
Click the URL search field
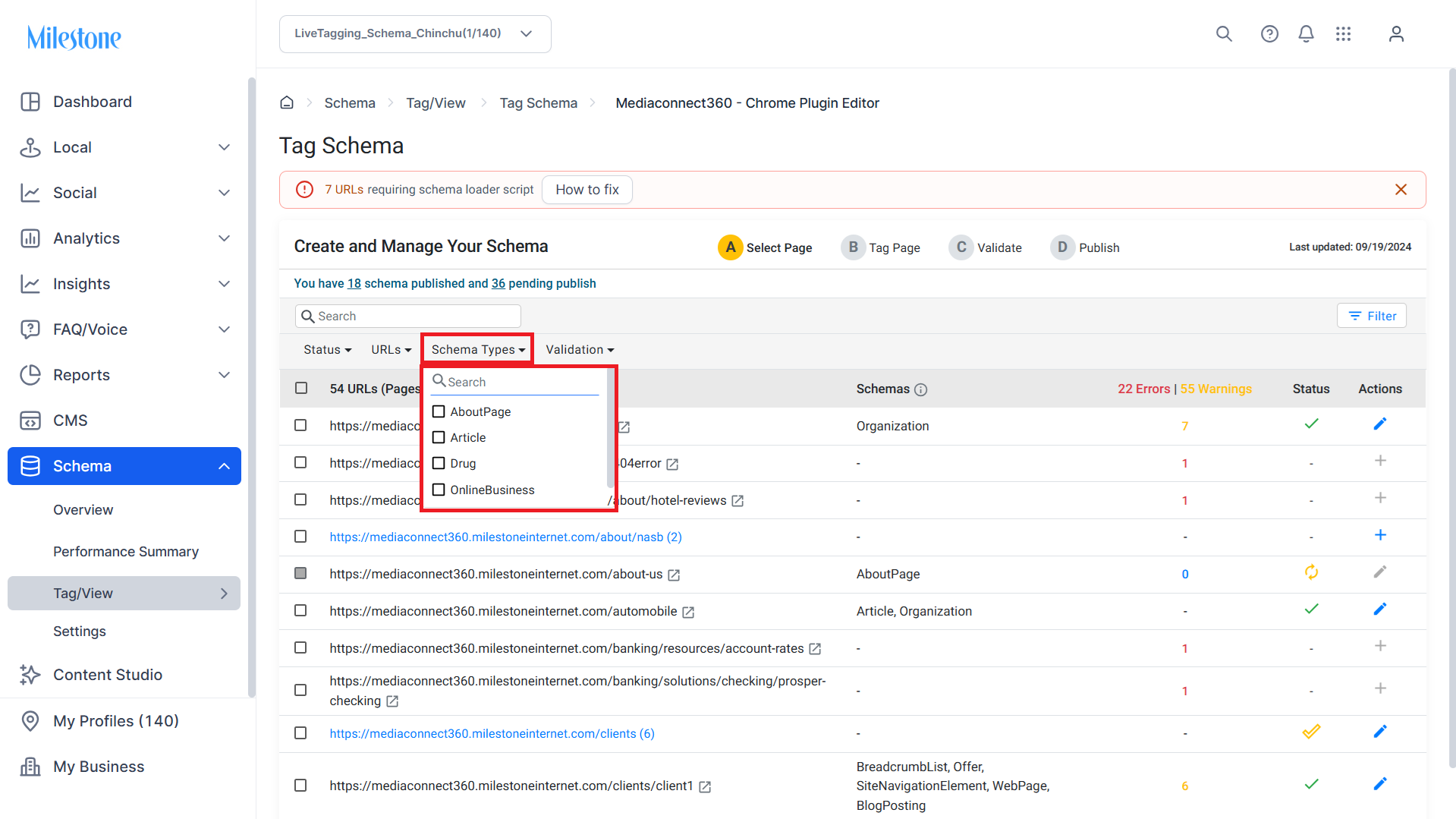pyautogui.click(x=408, y=316)
